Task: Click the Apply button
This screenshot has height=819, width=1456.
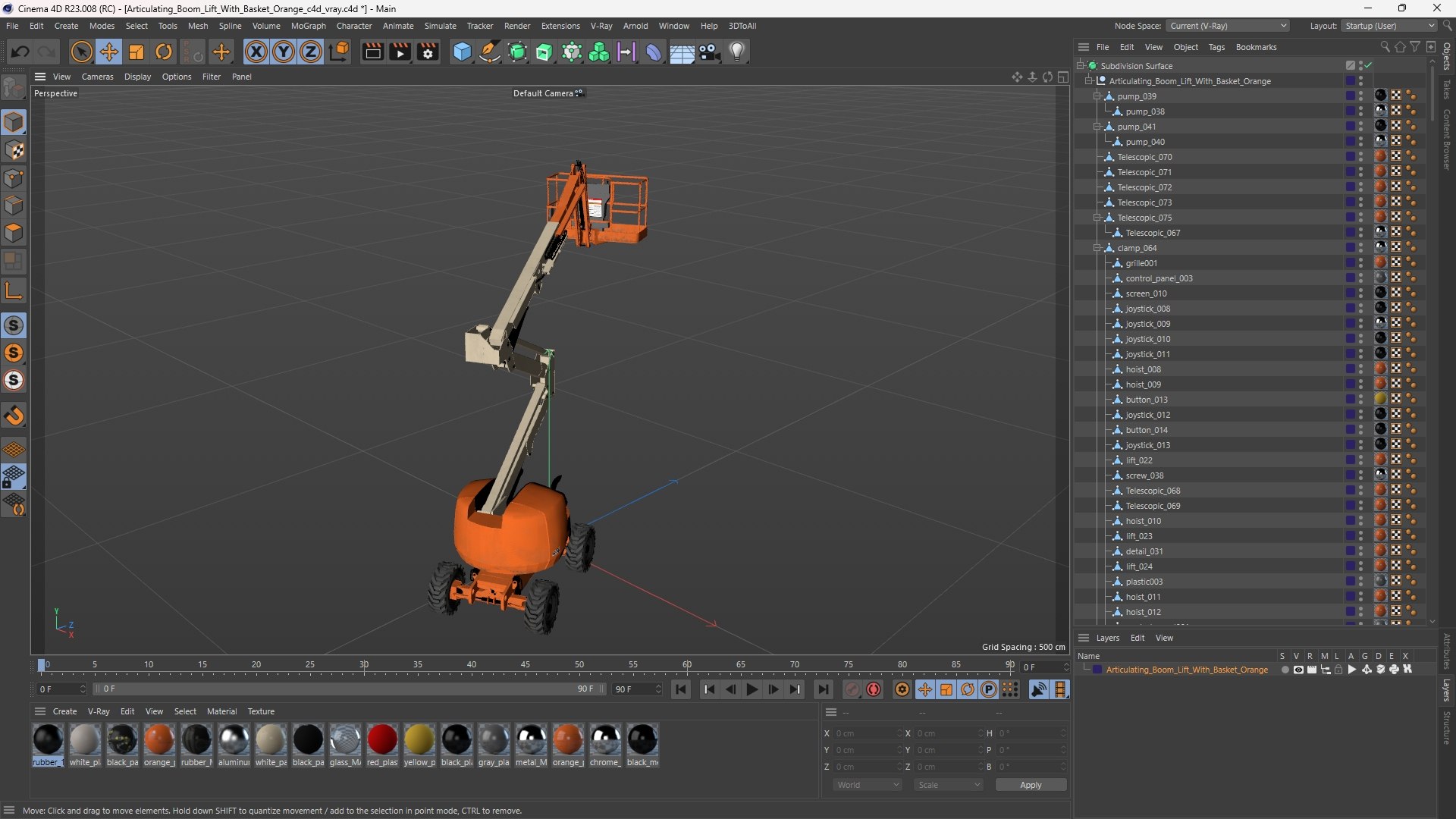Action: (1031, 785)
